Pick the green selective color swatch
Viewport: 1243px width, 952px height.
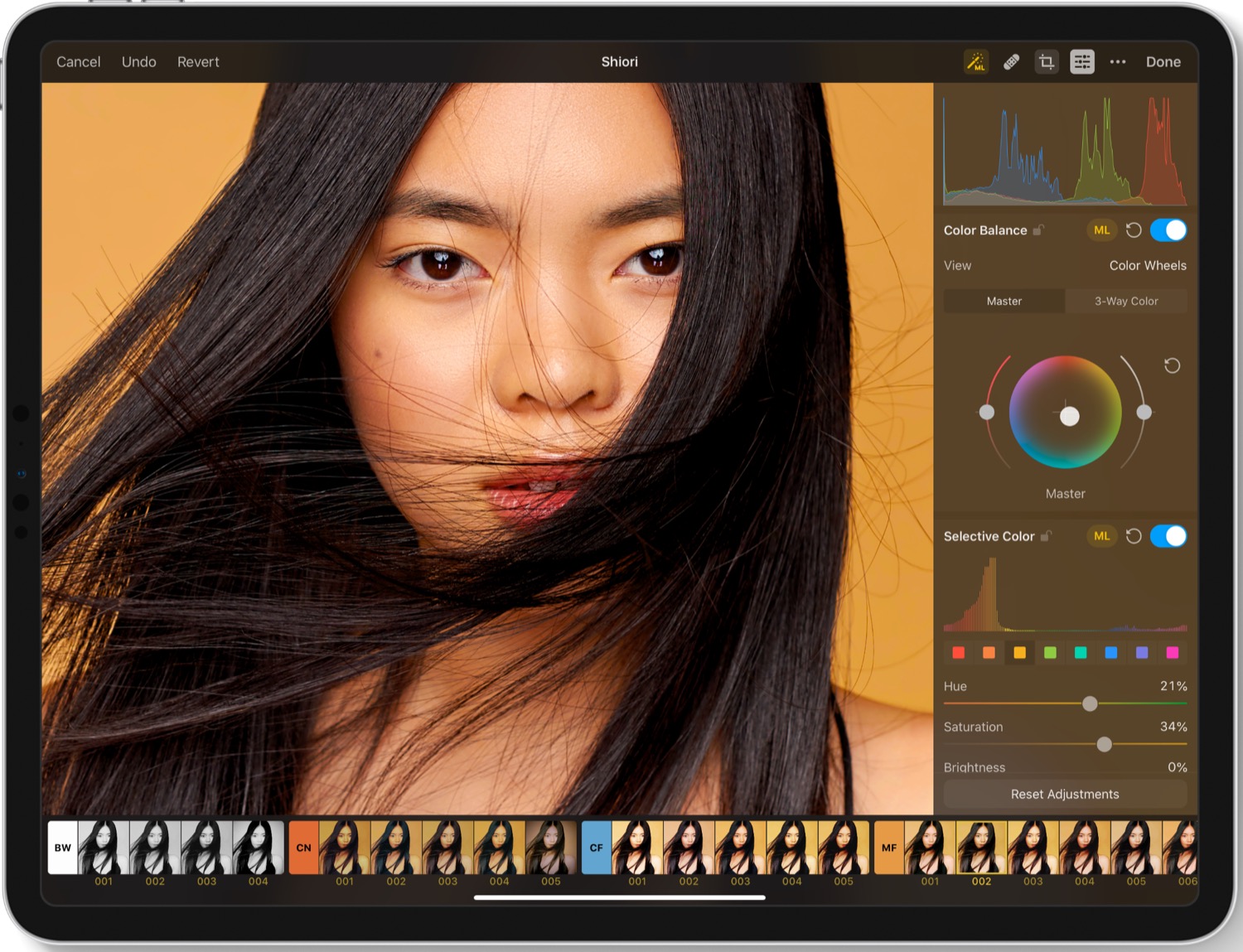pos(1050,653)
